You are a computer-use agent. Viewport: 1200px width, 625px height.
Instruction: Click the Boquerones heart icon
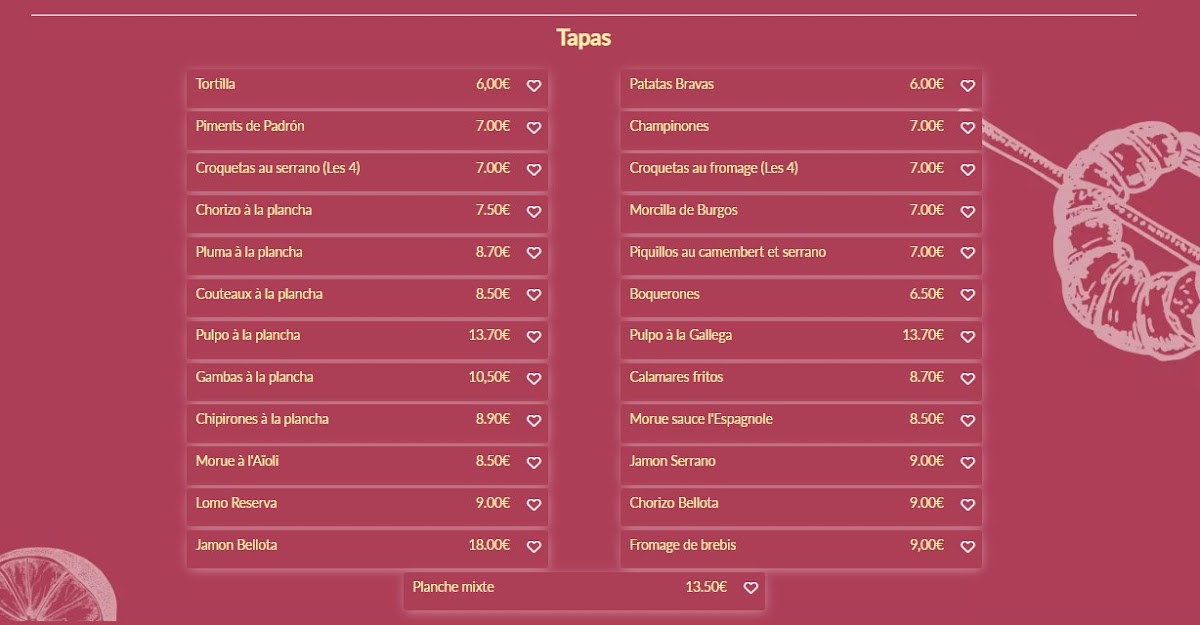coord(968,296)
